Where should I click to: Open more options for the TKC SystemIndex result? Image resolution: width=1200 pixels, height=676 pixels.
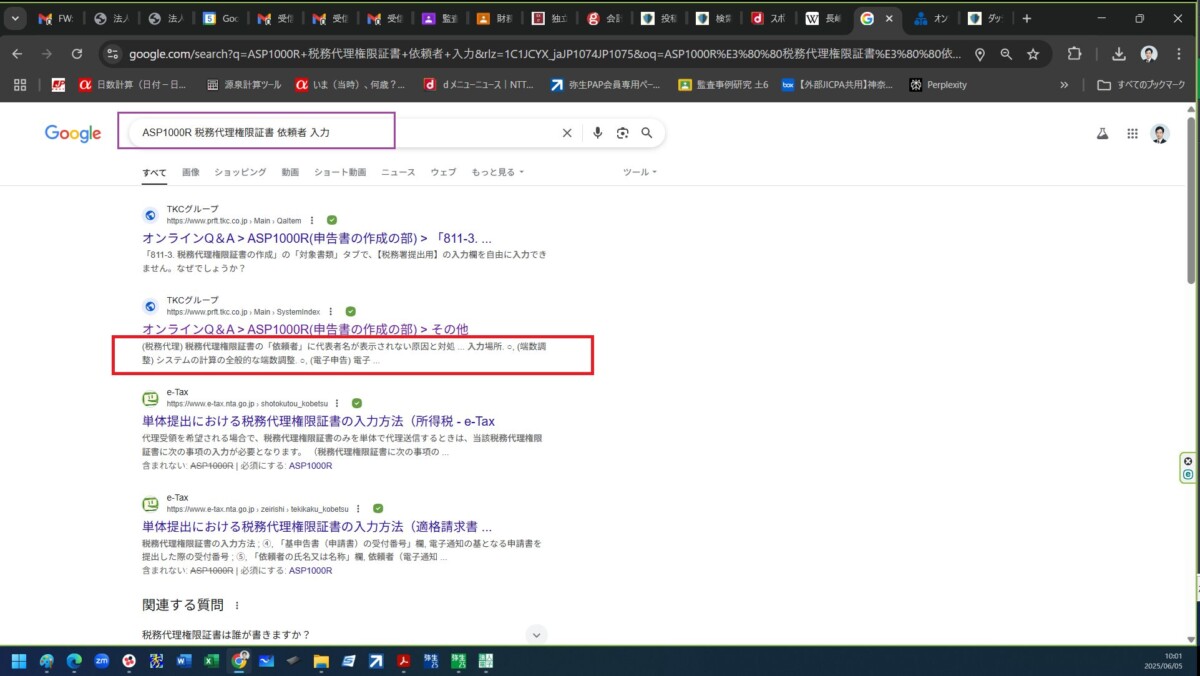[x=330, y=311]
